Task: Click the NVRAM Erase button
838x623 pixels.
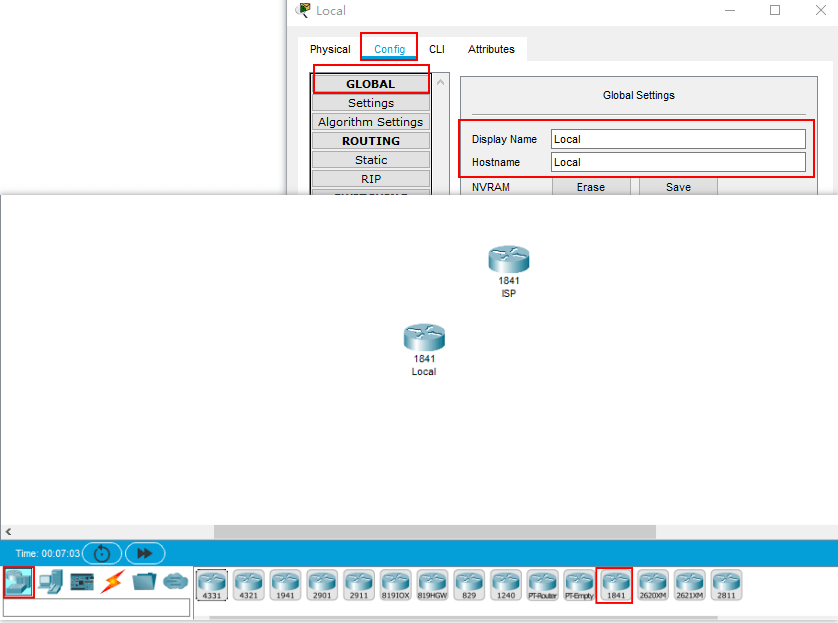Action: tap(590, 187)
